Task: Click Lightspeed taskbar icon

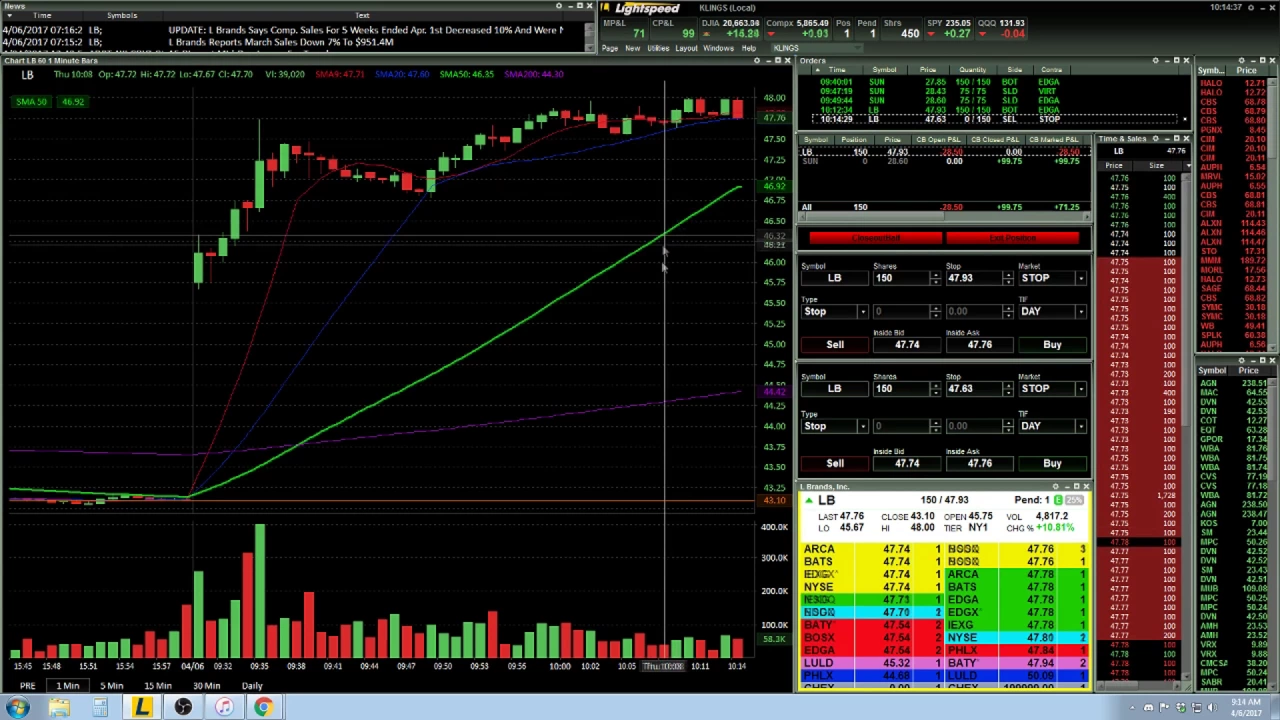Action: 142,707
